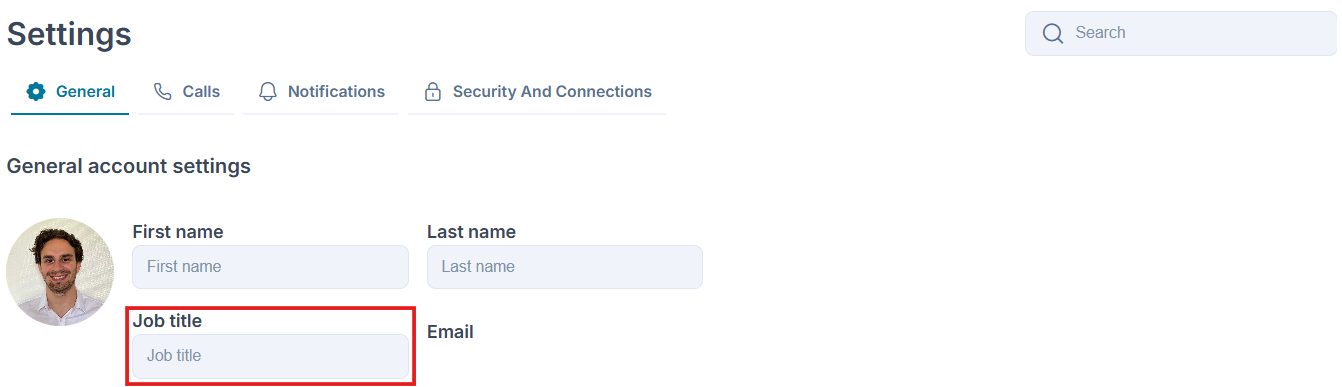The image size is (1342, 387).
Task: Select the General tab label
Action: click(x=85, y=92)
